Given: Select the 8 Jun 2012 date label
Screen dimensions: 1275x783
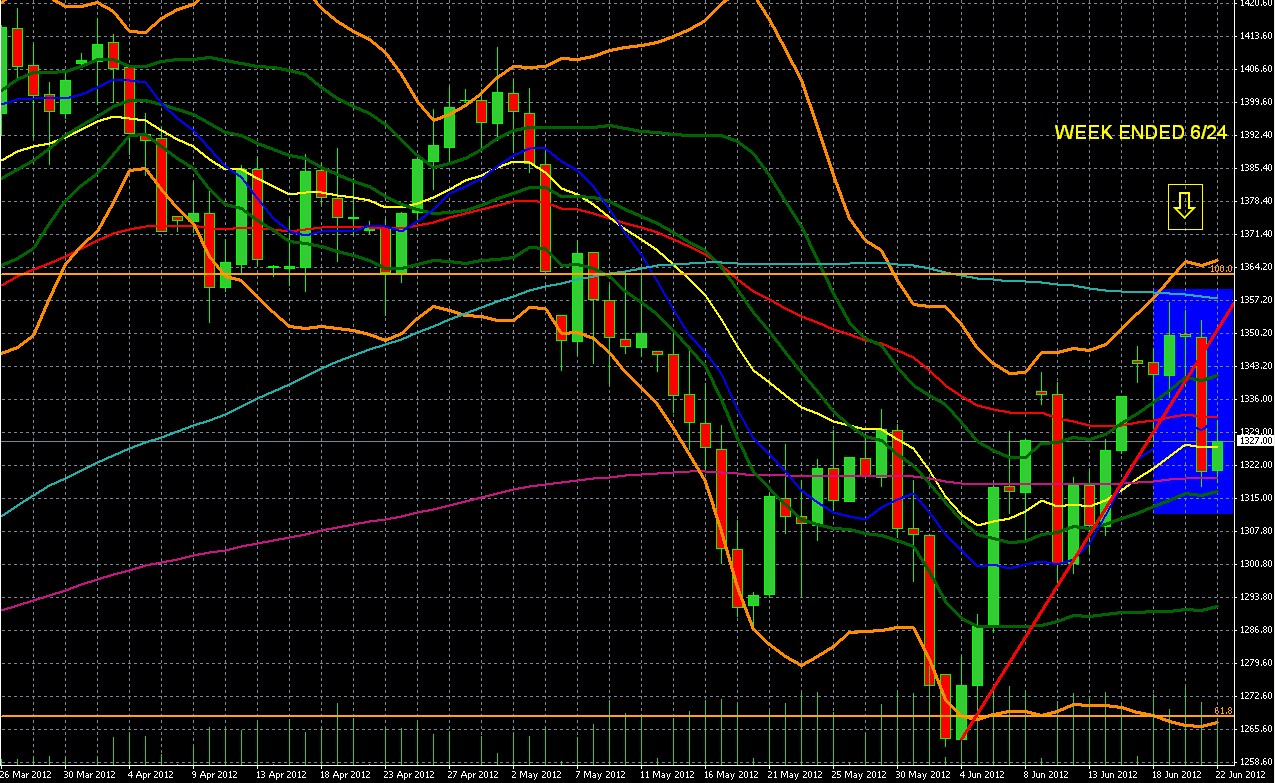Looking at the screenshot, I should pyautogui.click(x=1024, y=775).
